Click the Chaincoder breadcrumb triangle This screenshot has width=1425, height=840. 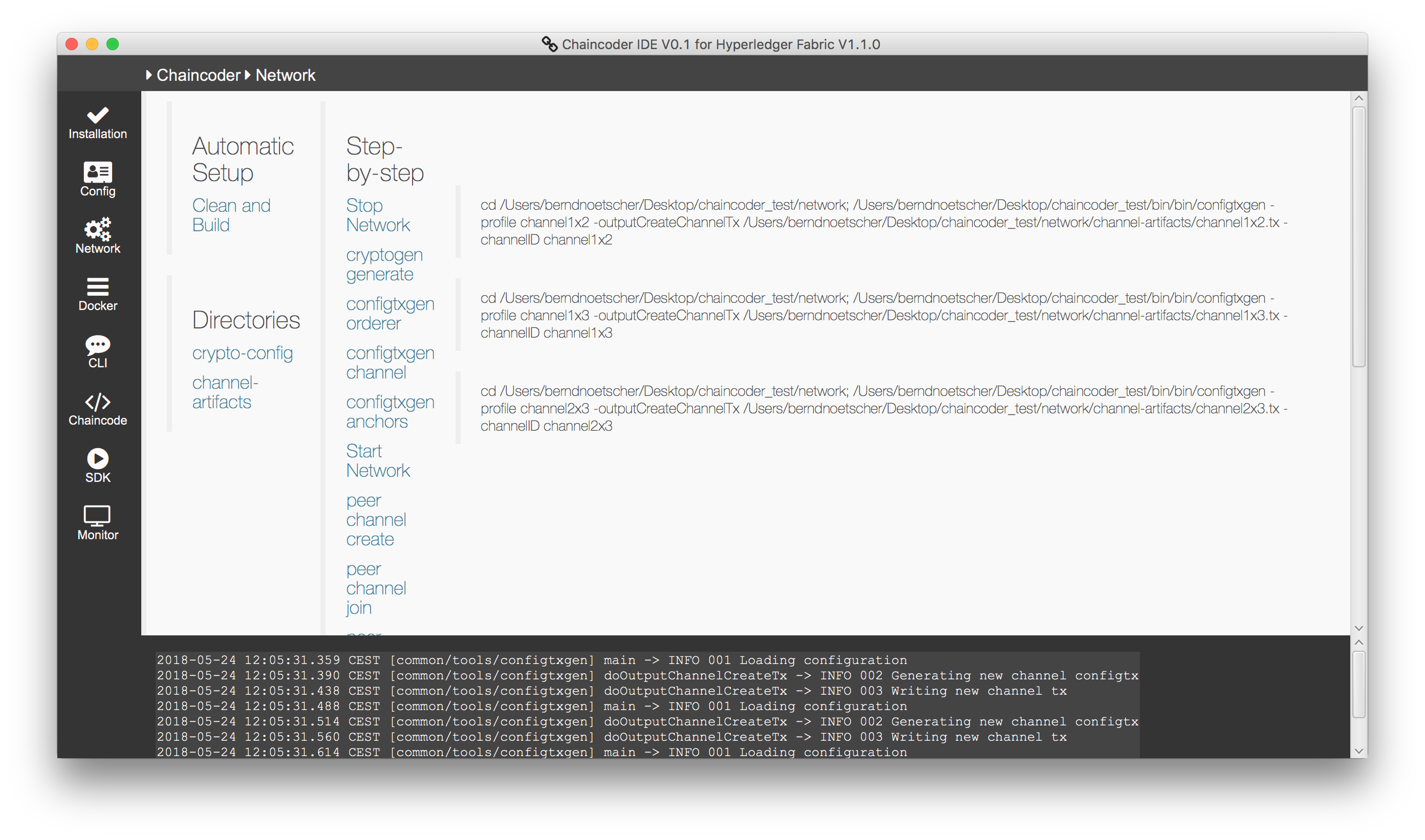(149, 75)
